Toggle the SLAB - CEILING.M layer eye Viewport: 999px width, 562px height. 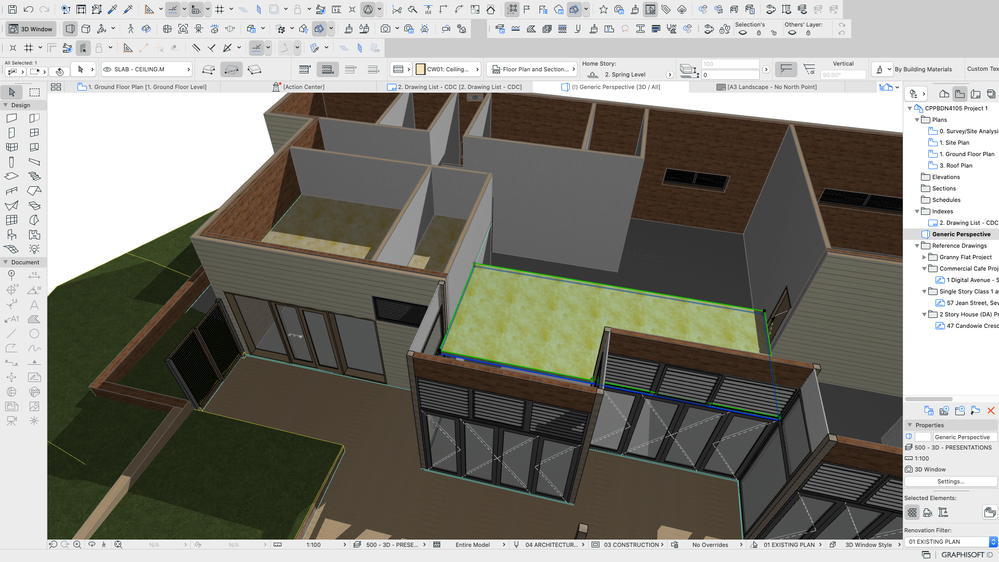click(x=108, y=70)
